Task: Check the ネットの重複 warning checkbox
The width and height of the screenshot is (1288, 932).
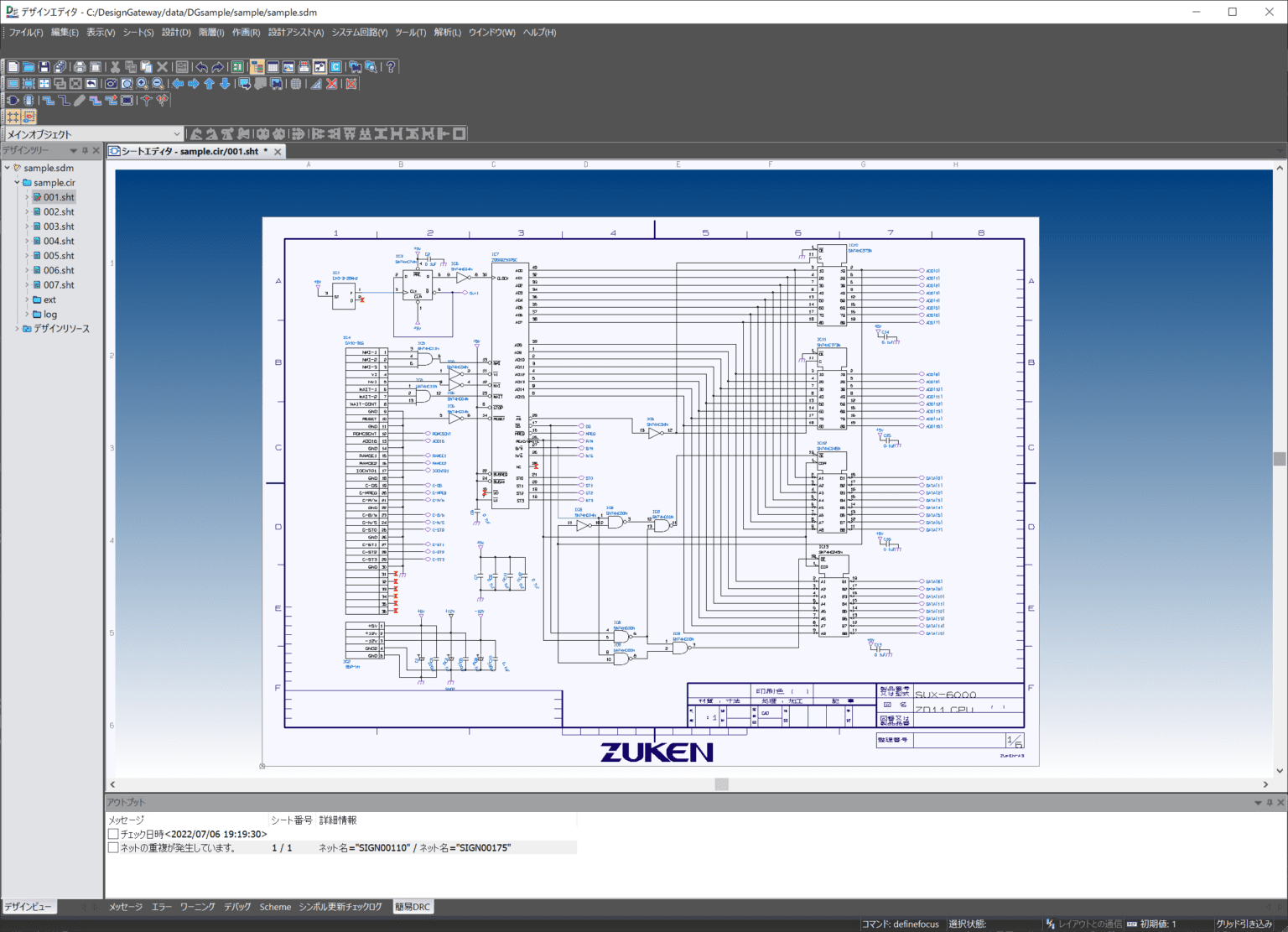Action: (x=113, y=847)
